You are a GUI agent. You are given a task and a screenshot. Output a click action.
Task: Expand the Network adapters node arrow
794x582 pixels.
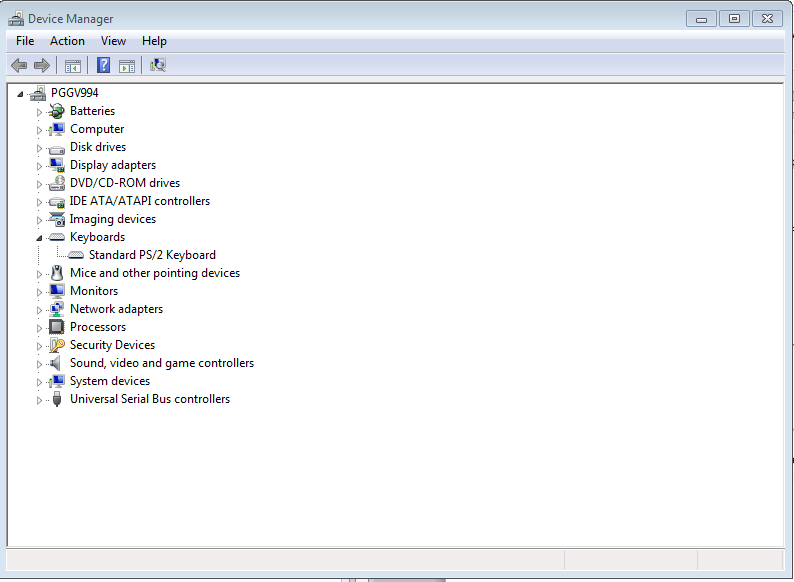(x=39, y=310)
